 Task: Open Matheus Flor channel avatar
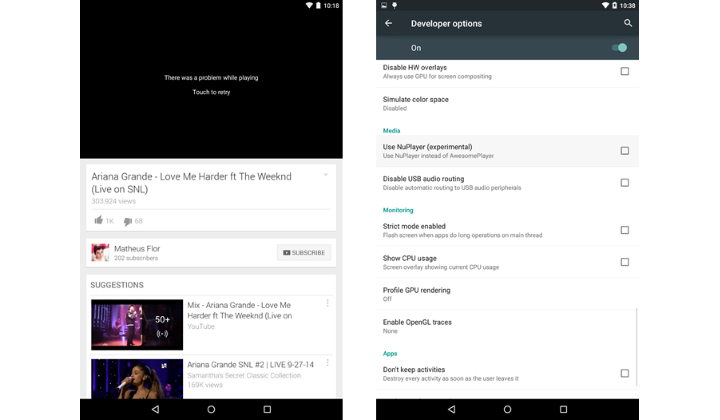(x=100, y=252)
